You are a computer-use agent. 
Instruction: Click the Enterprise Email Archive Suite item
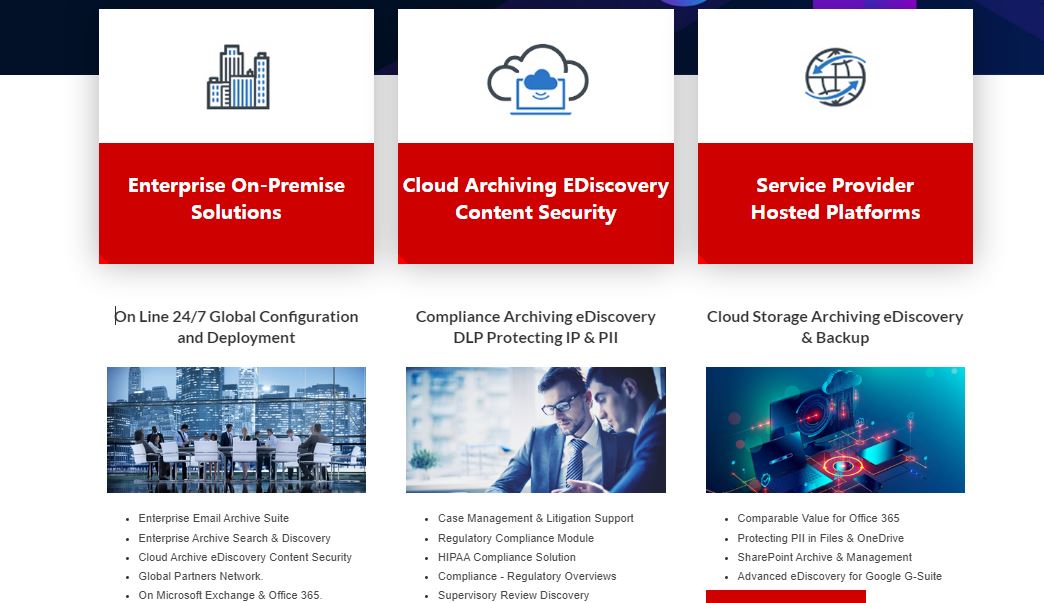[x=214, y=518]
